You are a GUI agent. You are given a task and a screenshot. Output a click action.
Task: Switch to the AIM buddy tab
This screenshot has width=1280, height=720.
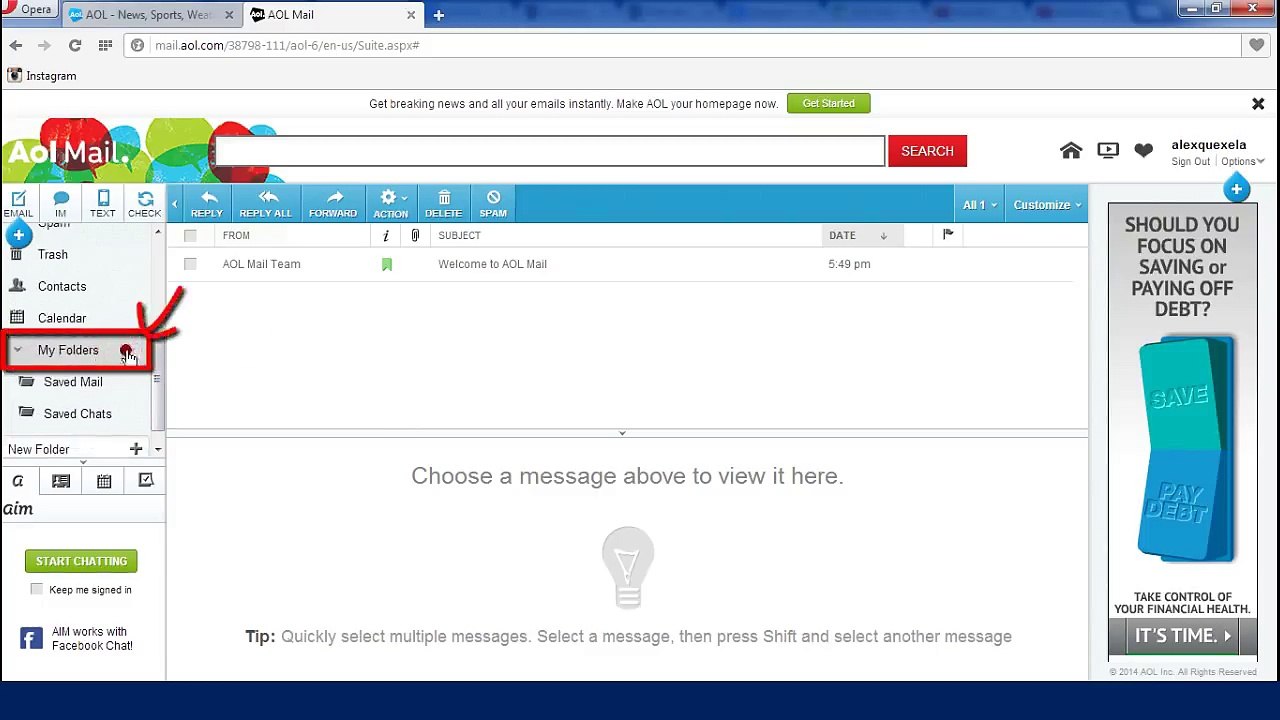[x=18, y=481]
